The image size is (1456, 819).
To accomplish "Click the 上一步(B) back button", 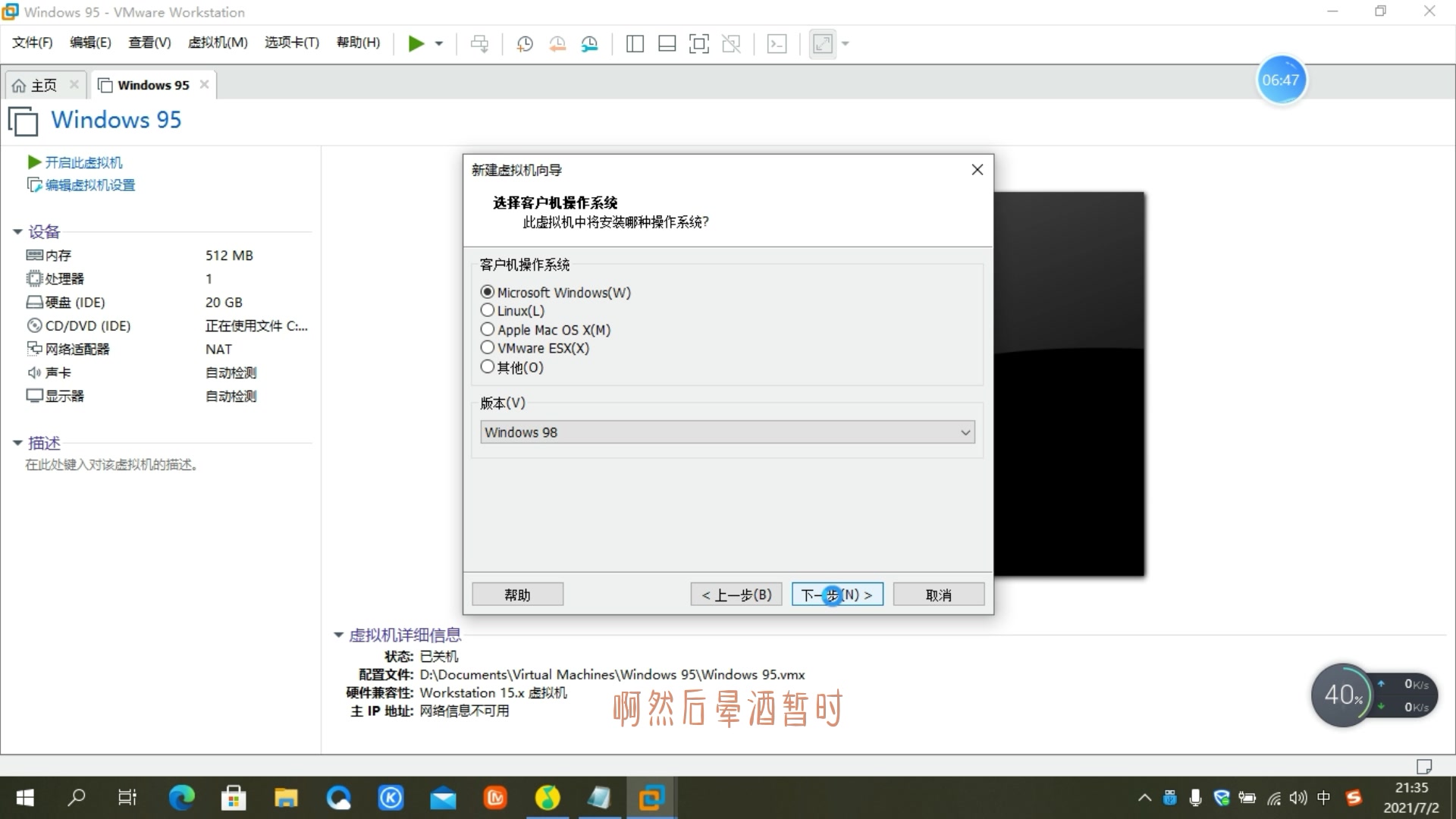I will 736,595.
